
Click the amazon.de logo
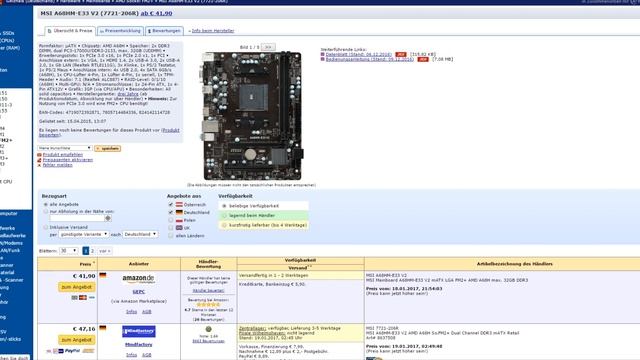point(139,279)
